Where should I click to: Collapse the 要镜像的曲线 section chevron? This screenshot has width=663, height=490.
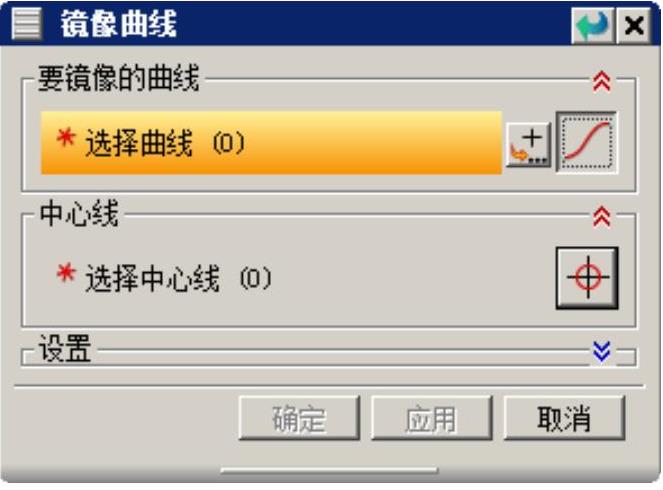pyautogui.click(x=602, y=81)
